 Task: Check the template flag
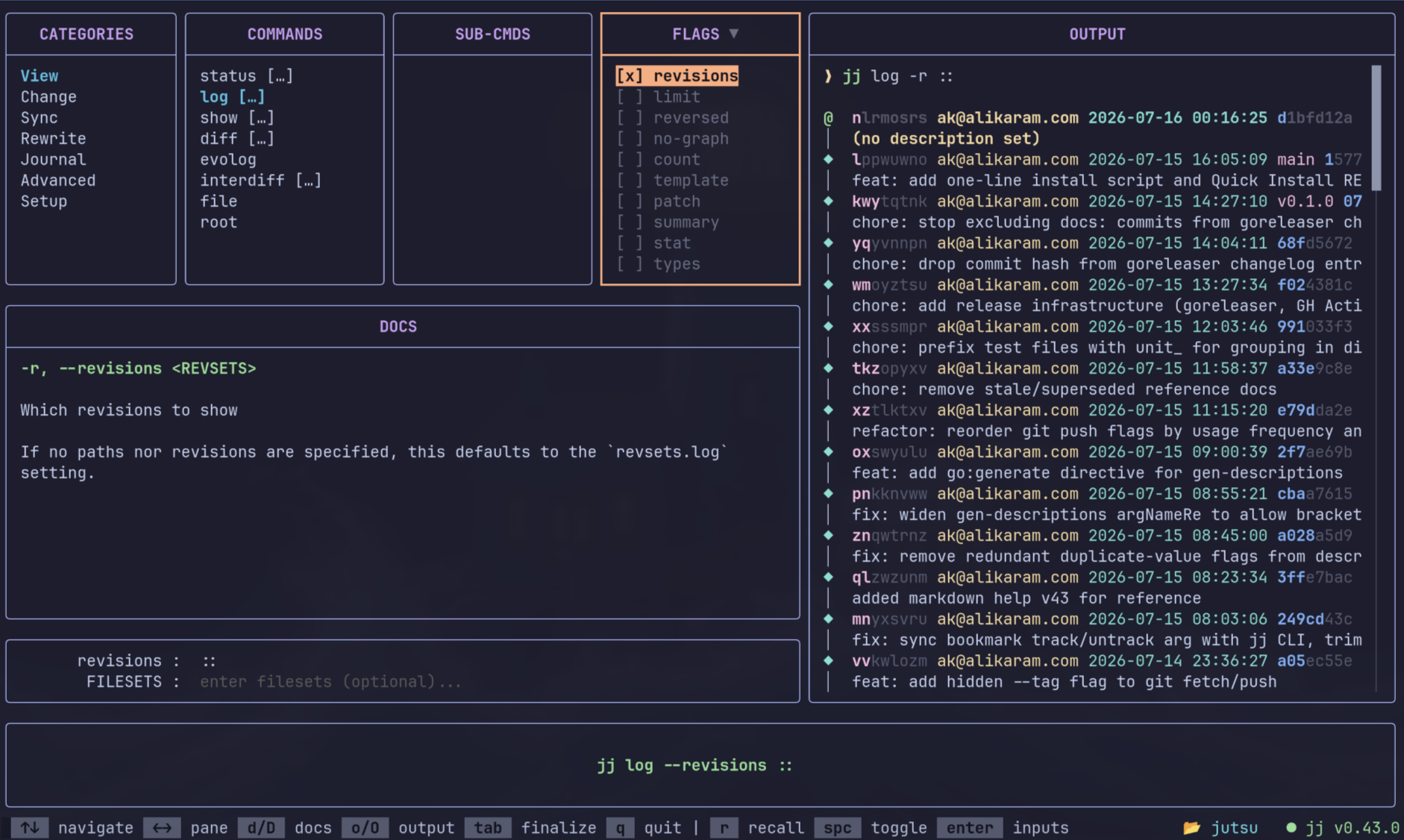[630, 181]
